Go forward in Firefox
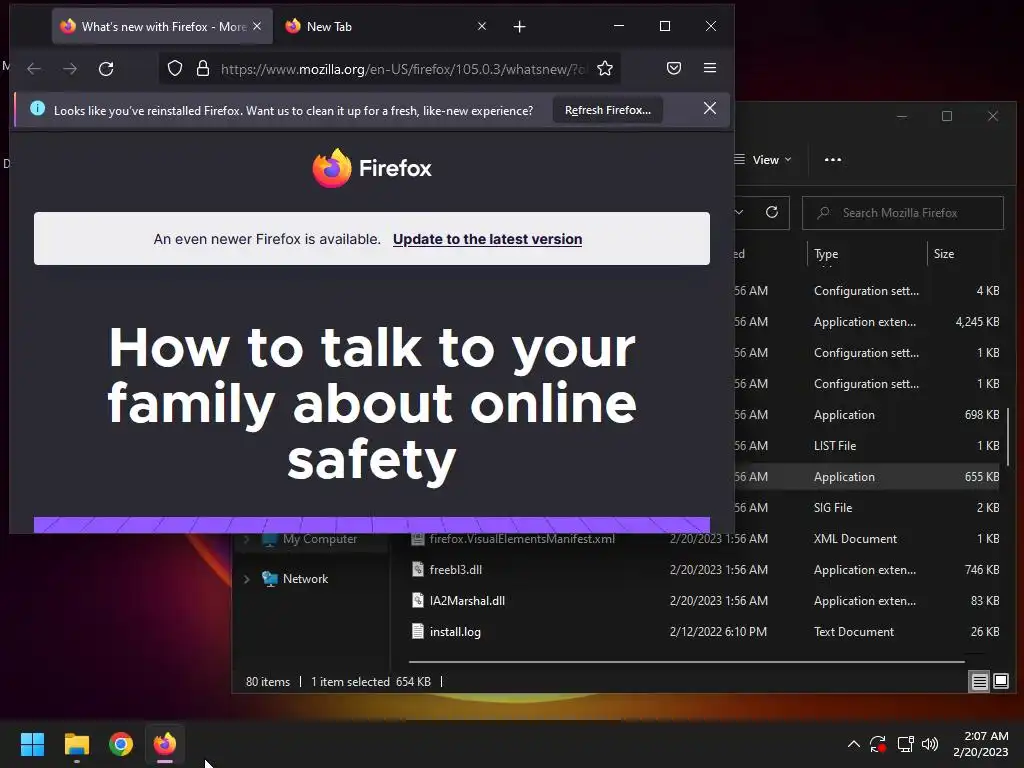The height and width of the screenshot is (768, 1024). [x=70, y=69]
